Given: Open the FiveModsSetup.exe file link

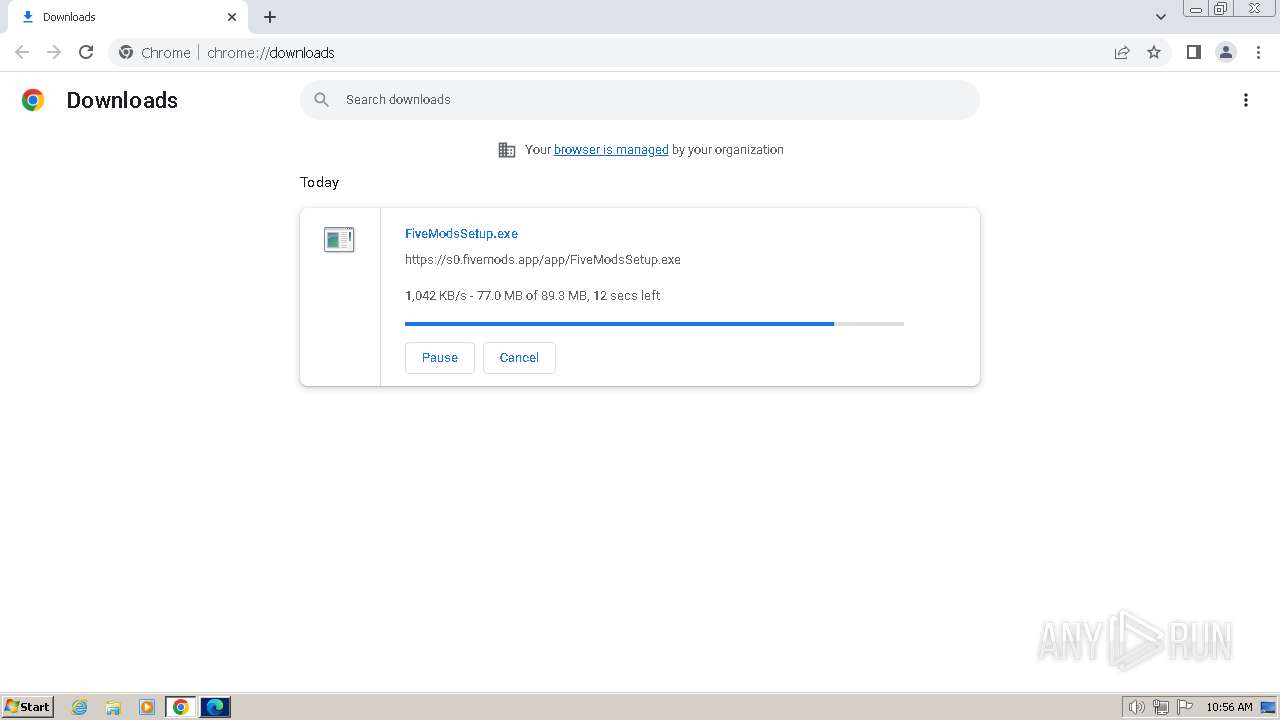Looking at the screenshot, I should [x=461, y=234].
